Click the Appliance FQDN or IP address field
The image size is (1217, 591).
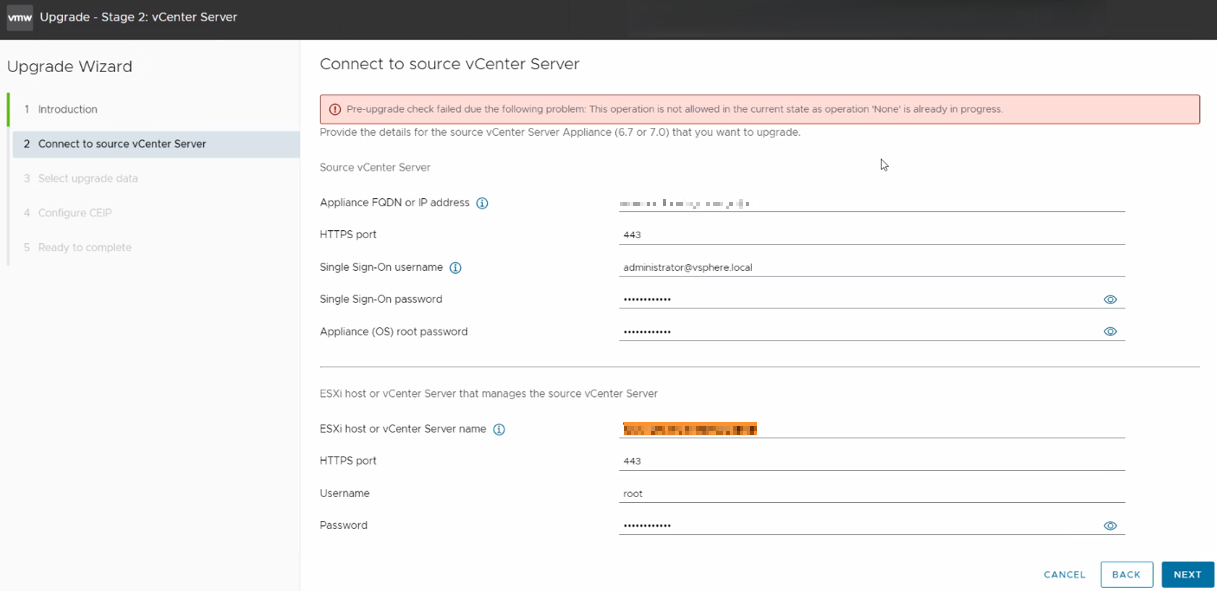click(x=872, y=203)
